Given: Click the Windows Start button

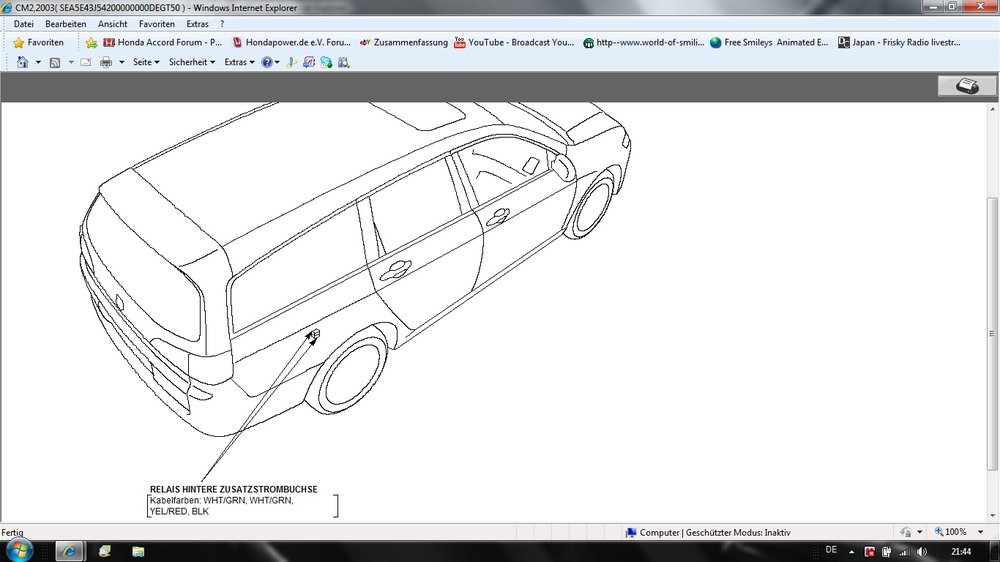Looking at the screenshot, I should pyautogui.click(x=19, y=550).
